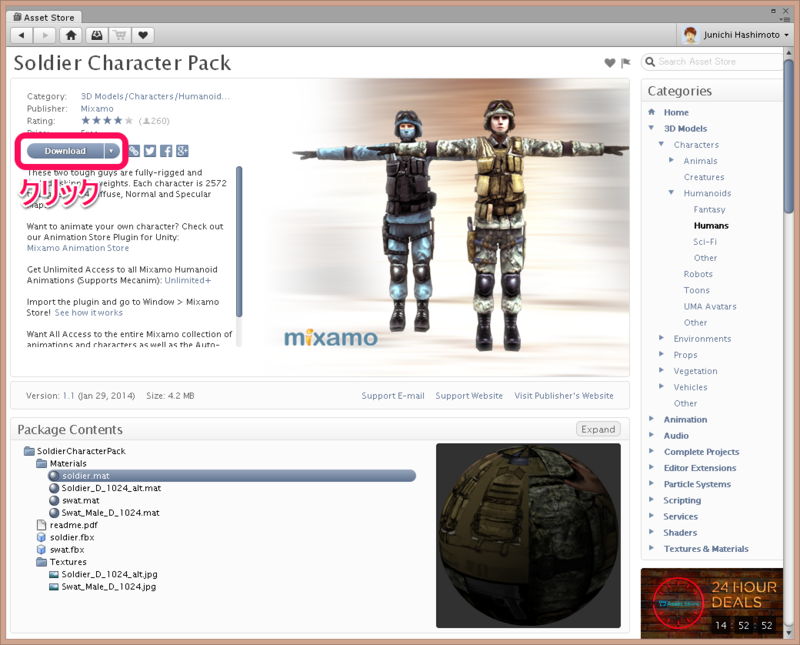
Task: Expand the Animation category arrow
Action: pyautogui.click(x=651, y=419)
